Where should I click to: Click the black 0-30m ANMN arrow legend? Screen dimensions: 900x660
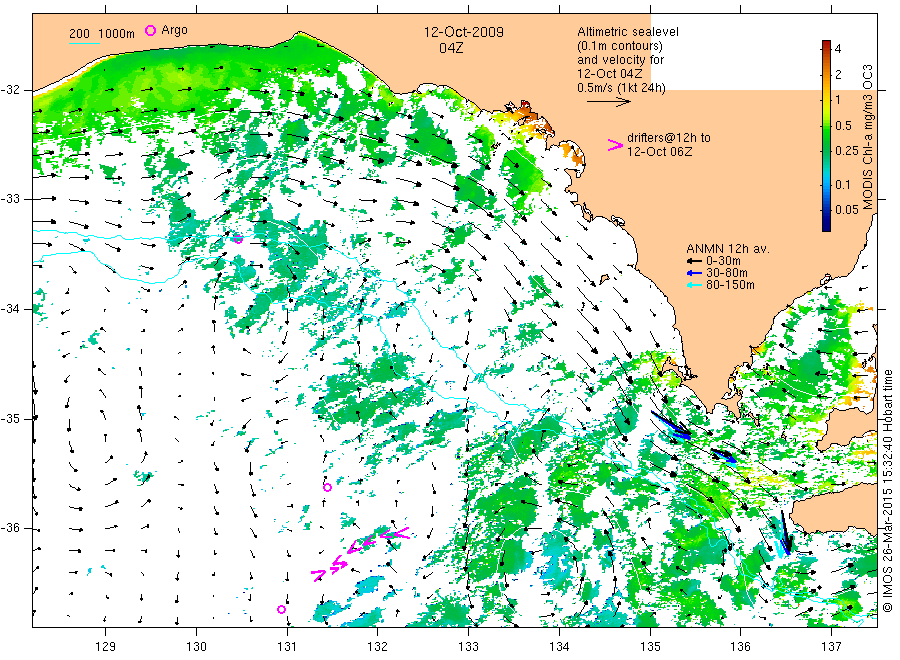(695, 261)
